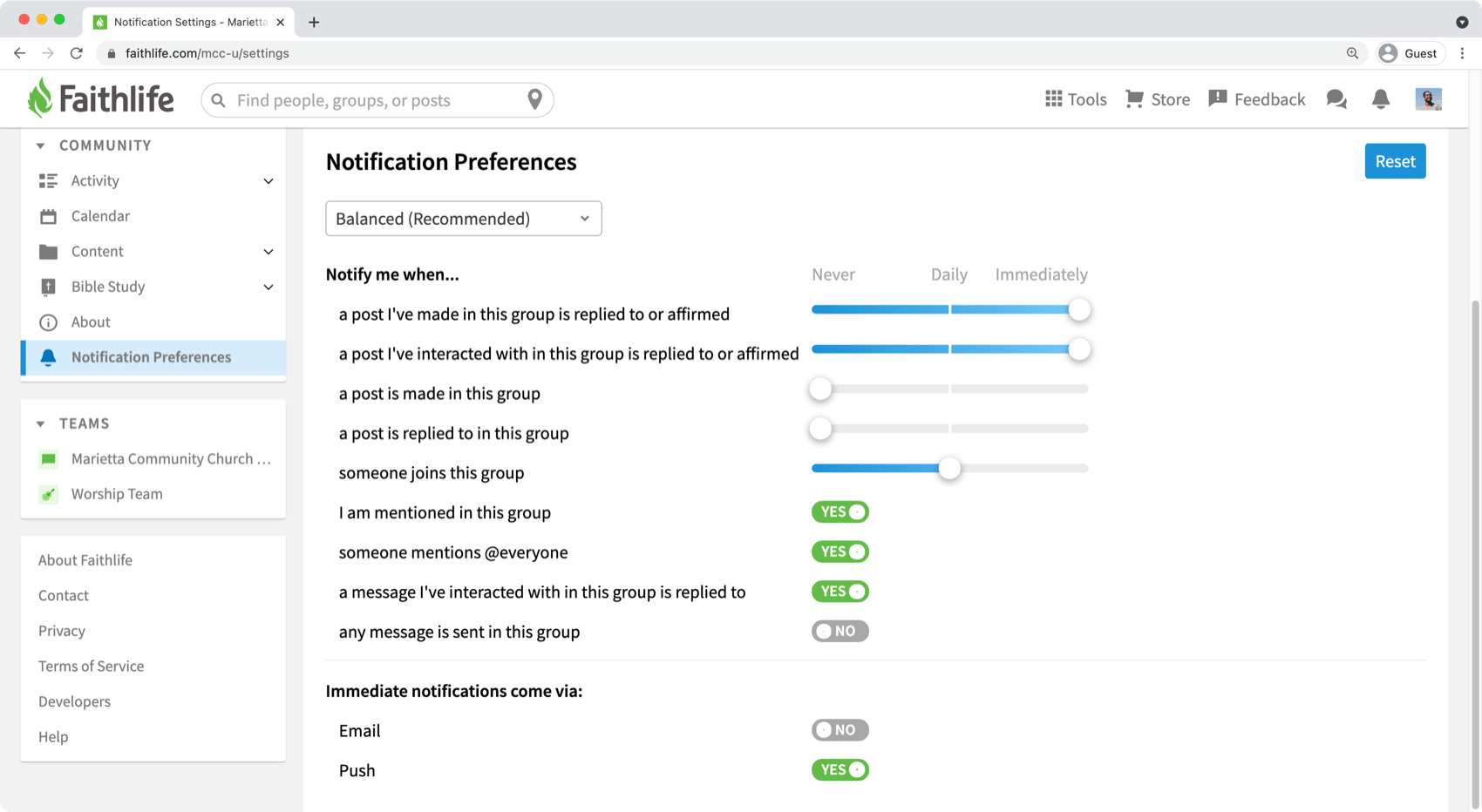The height and width of the screenshot is (812, 1482).
Task: Click the Marietta Community Church team icon
Action: pos(48,458)
